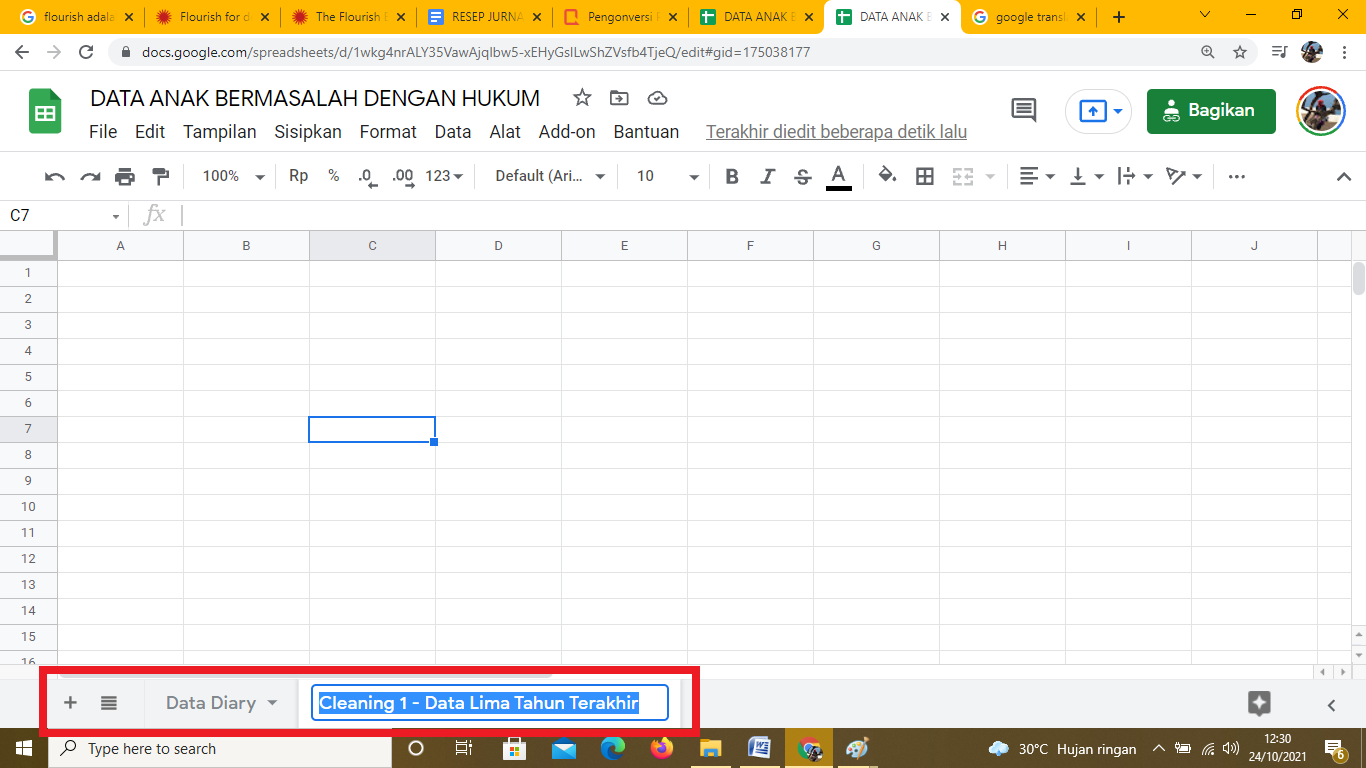
Task: Click the print icon in toolbar
Action: click(x=125, y=177)
